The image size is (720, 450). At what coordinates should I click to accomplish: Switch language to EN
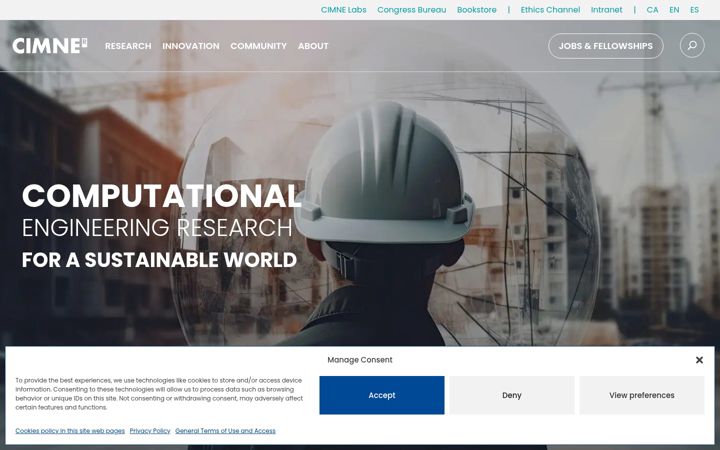[x=674, y=10]
